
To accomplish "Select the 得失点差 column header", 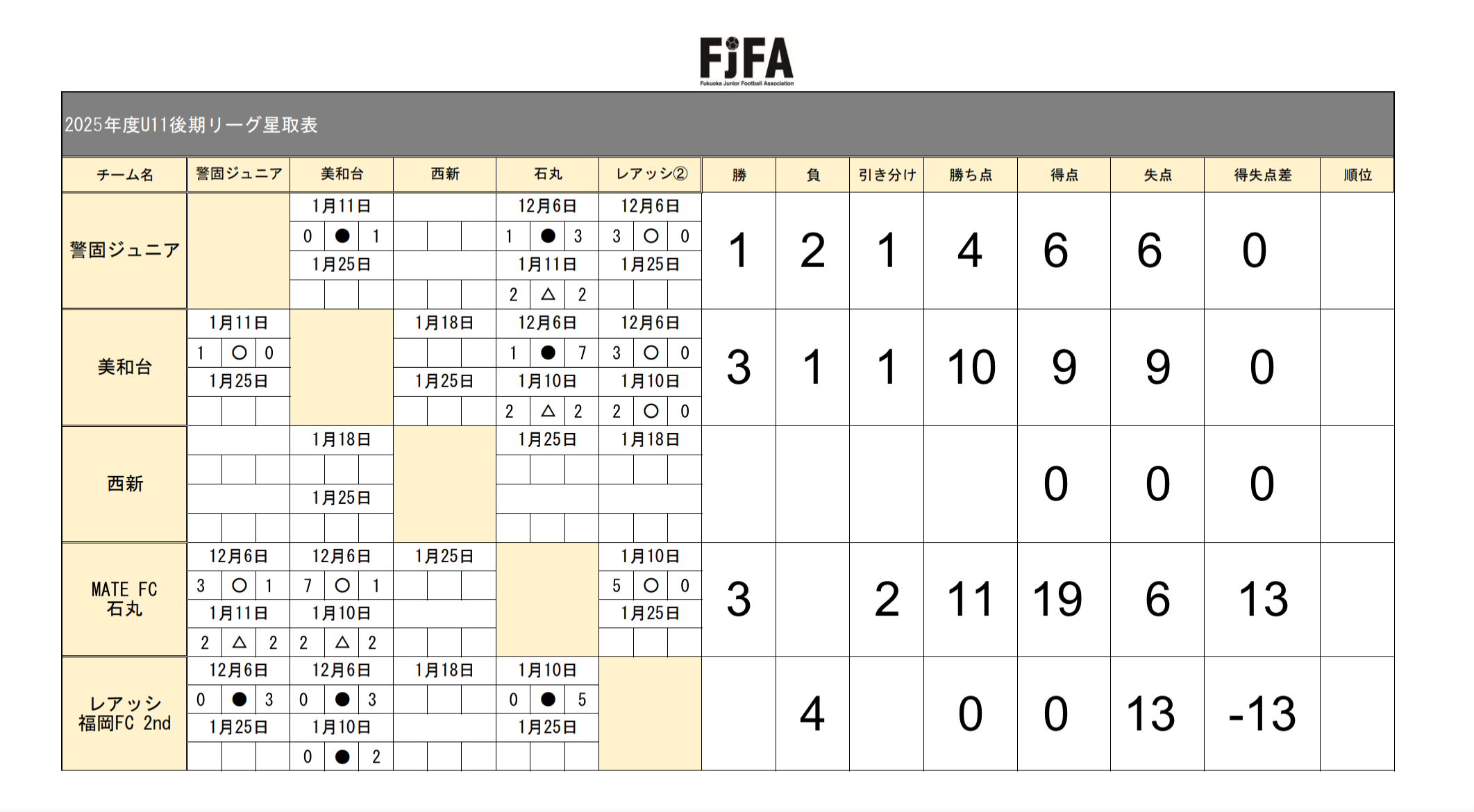I will (x=1262, y=175).
